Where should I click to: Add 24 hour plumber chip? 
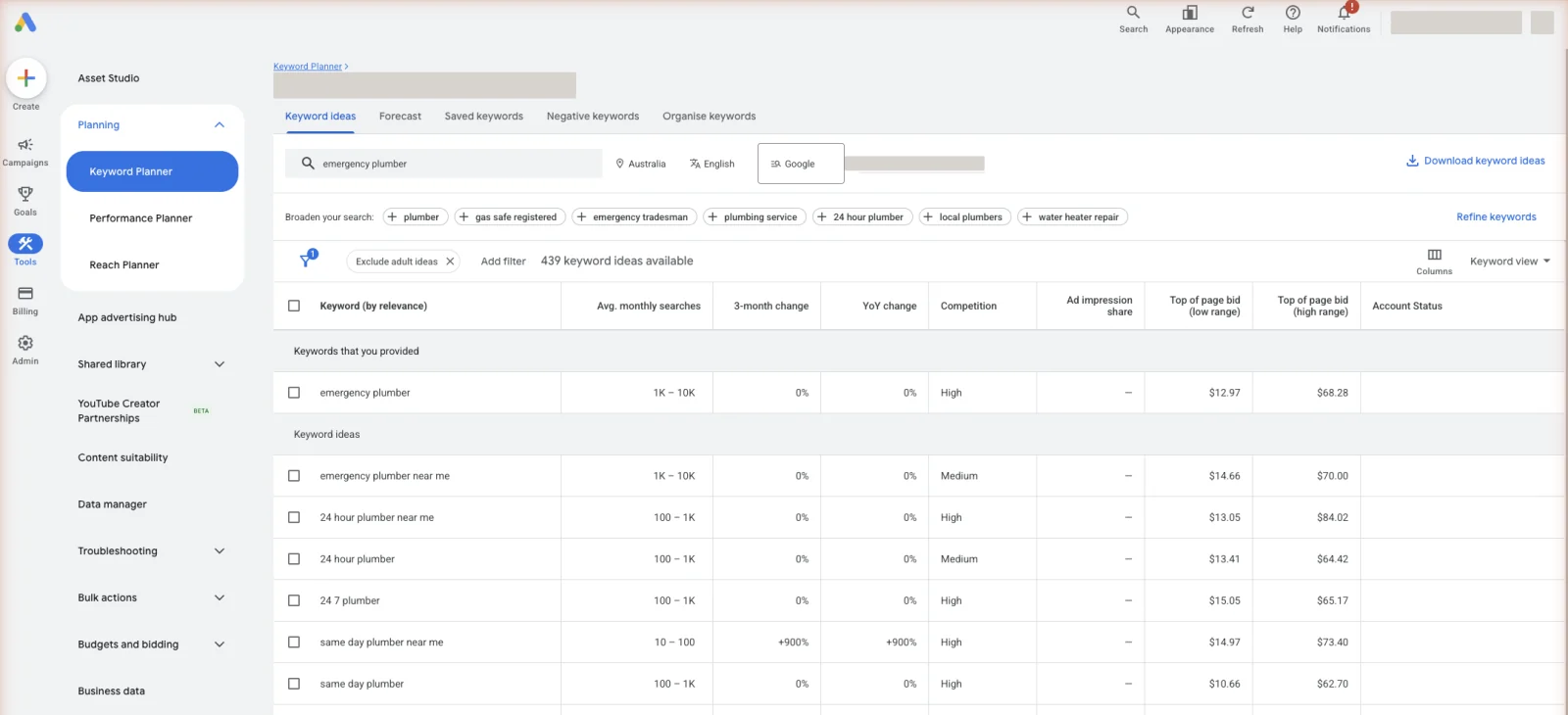coord(863,216)
